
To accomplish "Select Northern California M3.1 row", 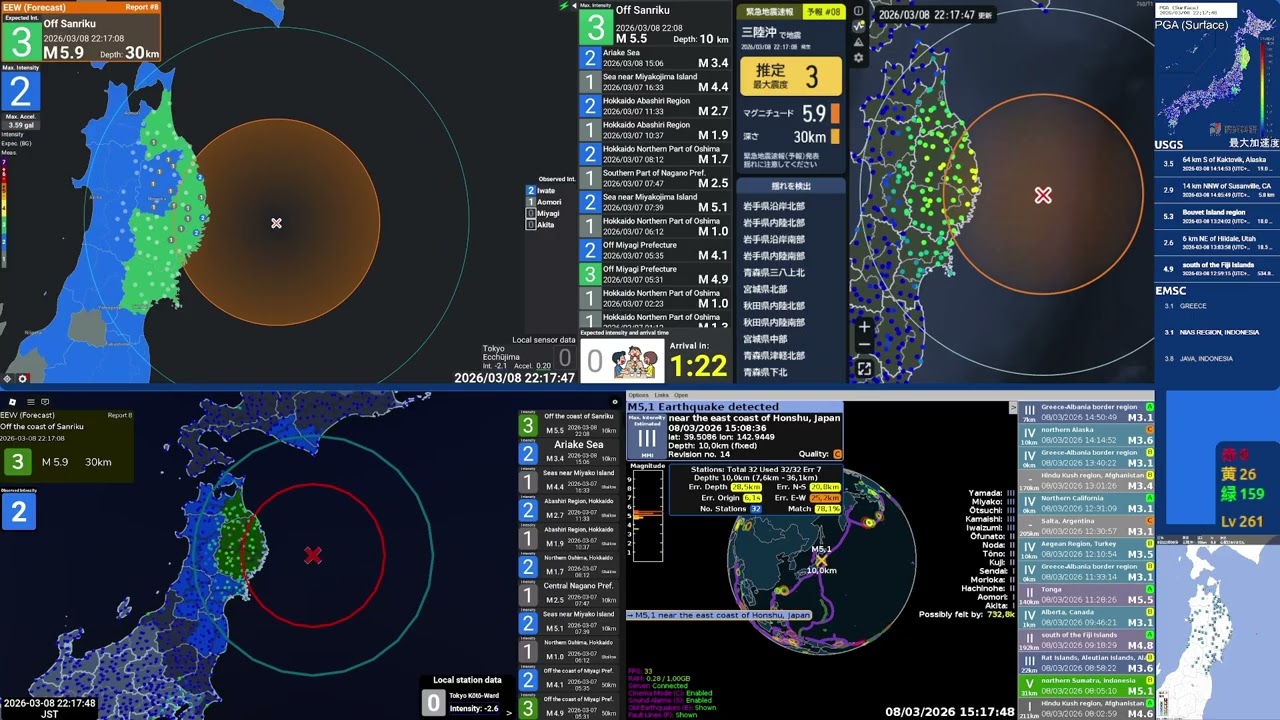I will 1087,503.
